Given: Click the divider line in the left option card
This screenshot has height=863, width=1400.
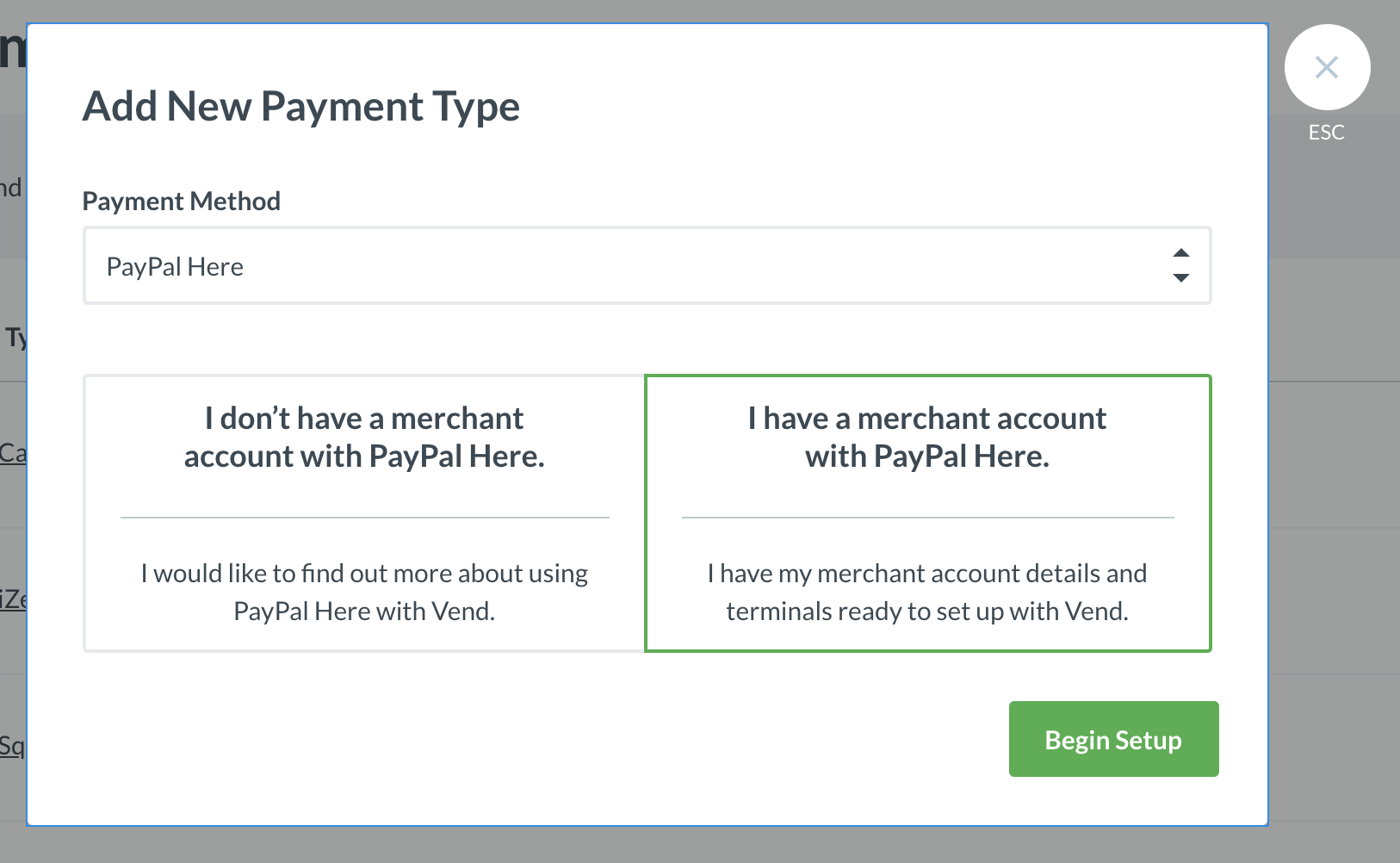Looking at the screenshot, I should 364,518.
